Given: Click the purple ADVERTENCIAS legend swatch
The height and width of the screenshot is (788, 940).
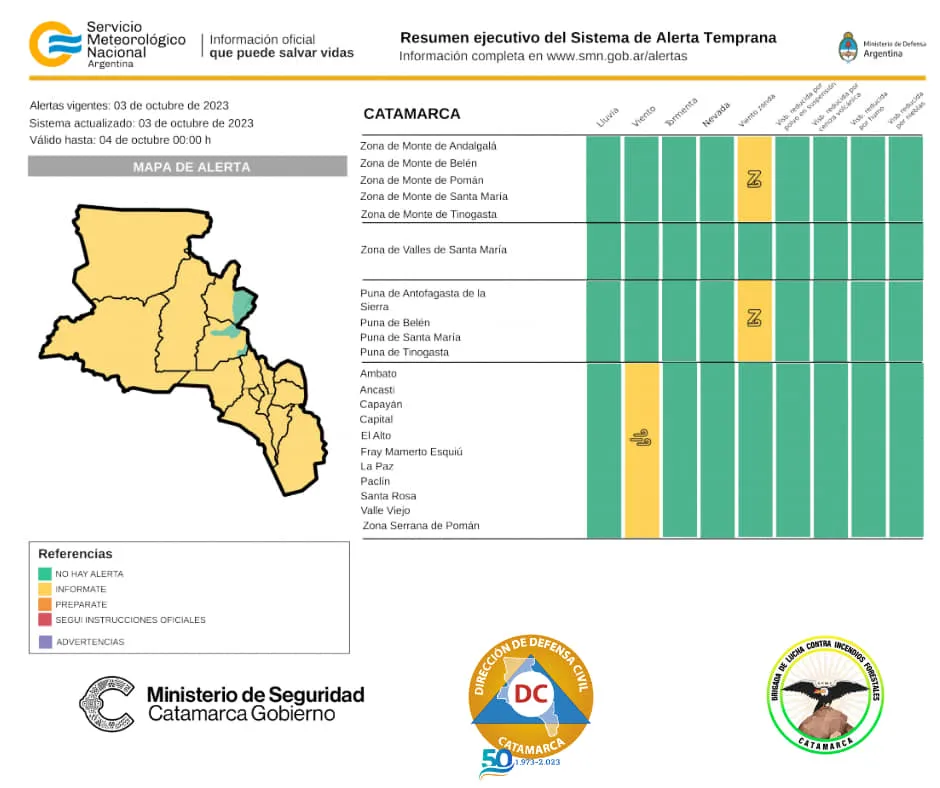Looking at the screenshot, I should (x=45, y=642).
